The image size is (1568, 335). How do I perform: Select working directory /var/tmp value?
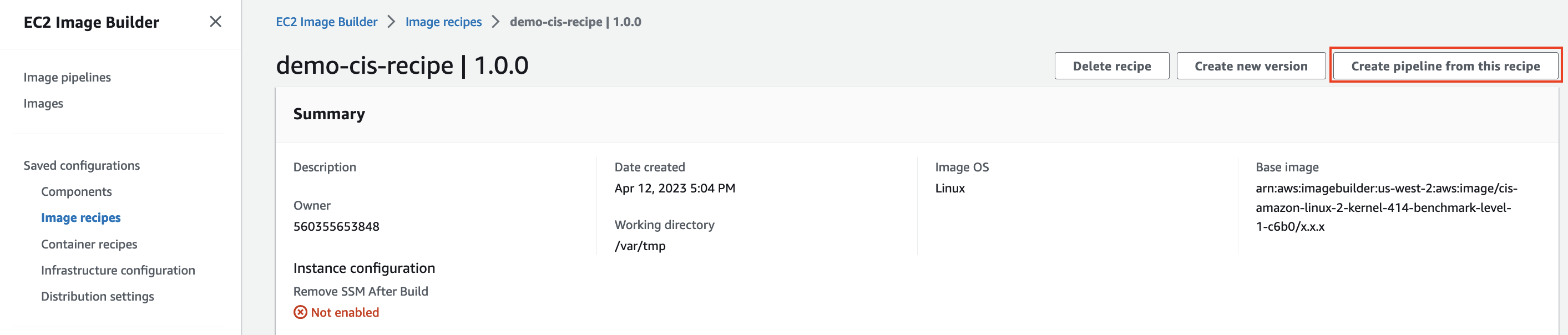point(640,246)
